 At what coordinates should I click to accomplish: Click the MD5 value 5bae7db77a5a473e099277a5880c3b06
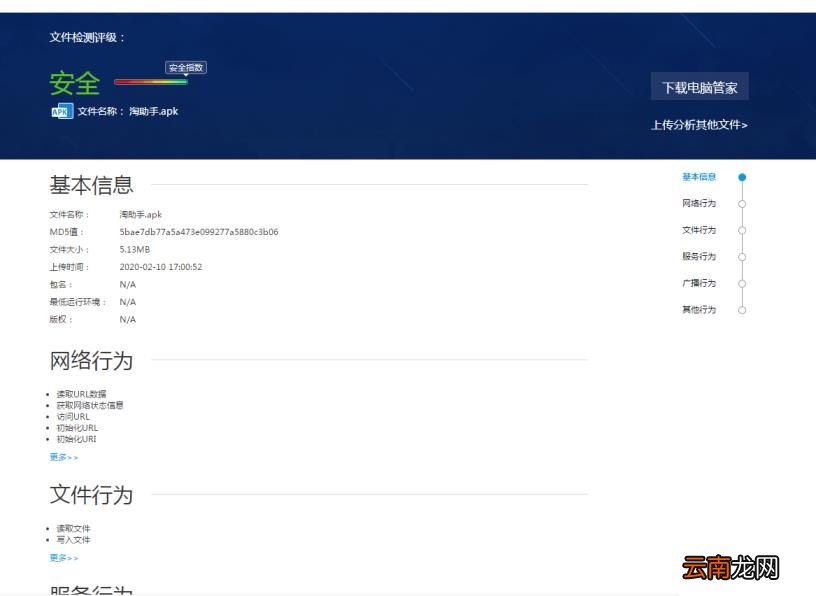pos(199,232)
